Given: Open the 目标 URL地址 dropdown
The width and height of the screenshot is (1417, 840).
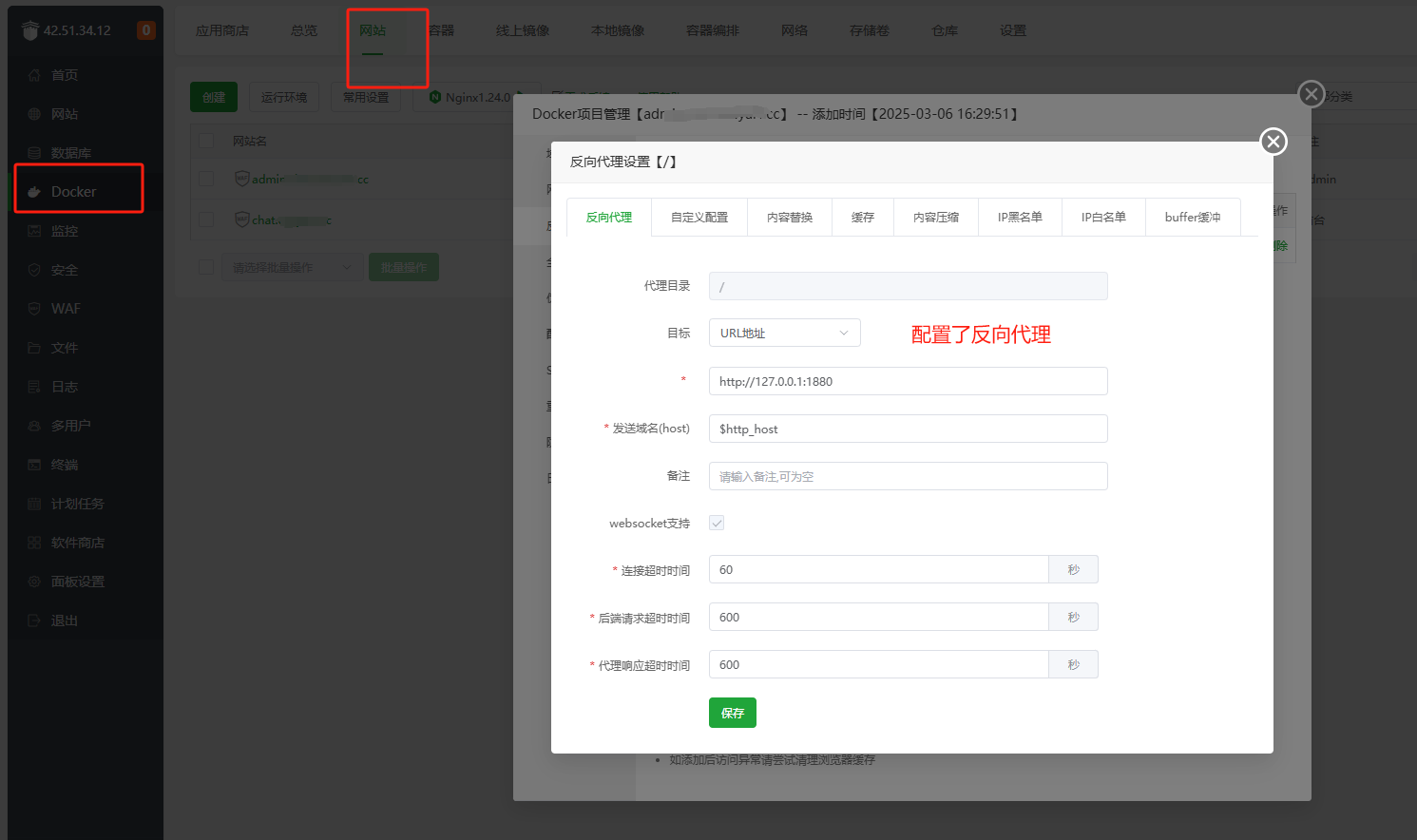Looking at the screenshot, I should [x=785, y=333].
